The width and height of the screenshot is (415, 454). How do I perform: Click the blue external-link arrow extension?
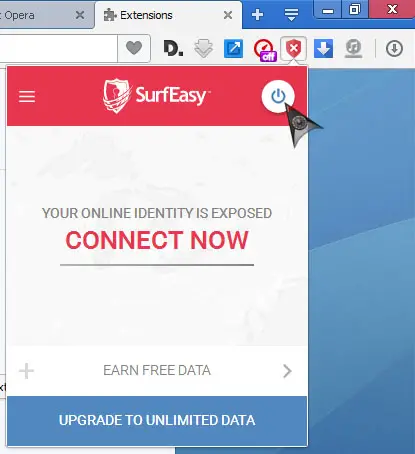[233, 49]
